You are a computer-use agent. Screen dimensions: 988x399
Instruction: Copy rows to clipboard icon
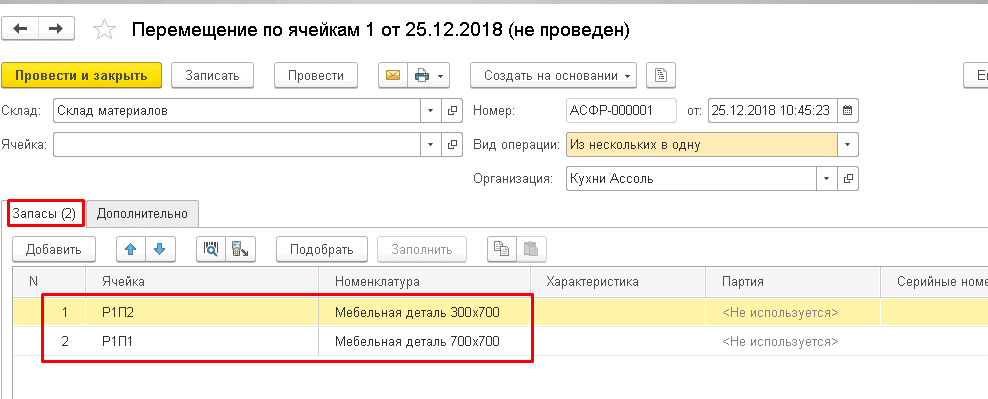coord(502,249)
